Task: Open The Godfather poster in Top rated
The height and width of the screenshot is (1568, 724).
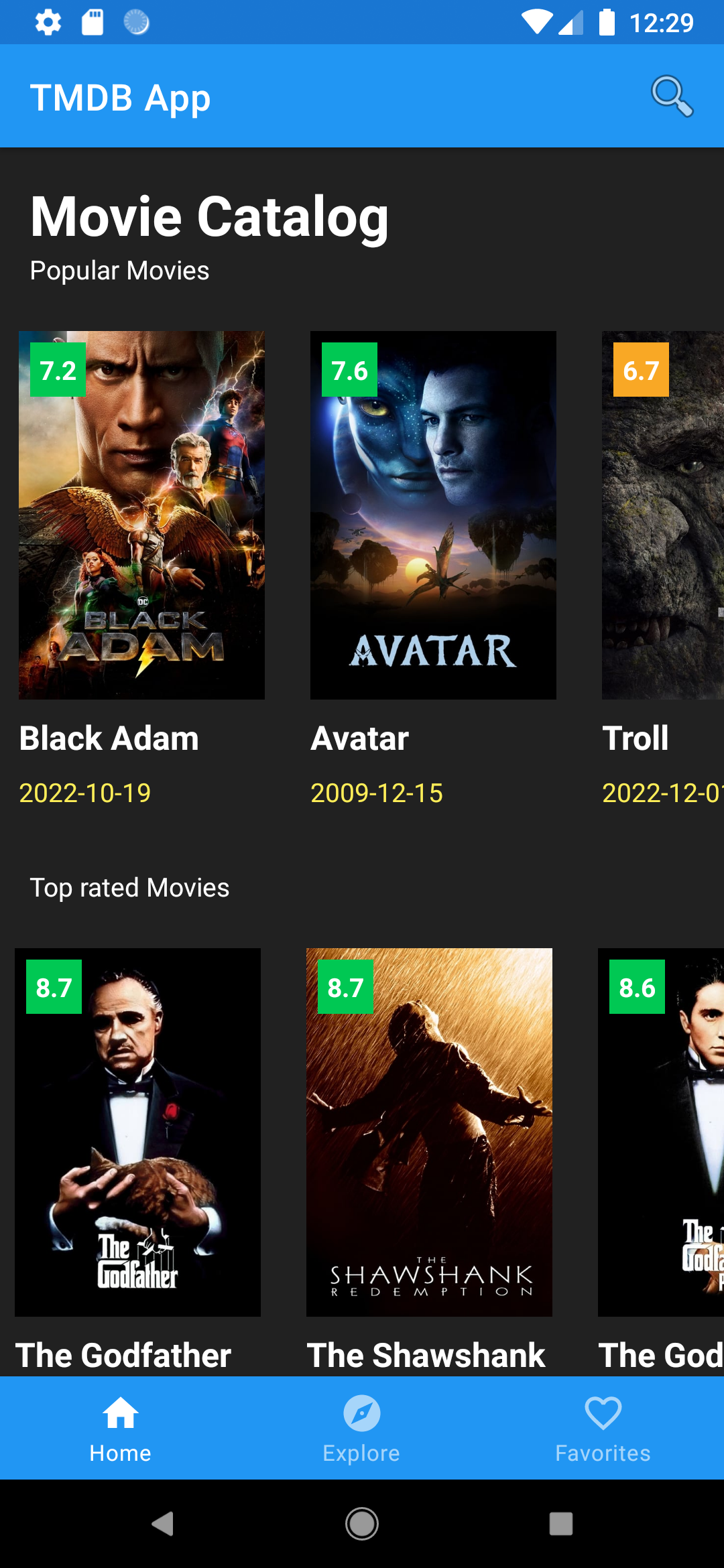Action: 137,1132
